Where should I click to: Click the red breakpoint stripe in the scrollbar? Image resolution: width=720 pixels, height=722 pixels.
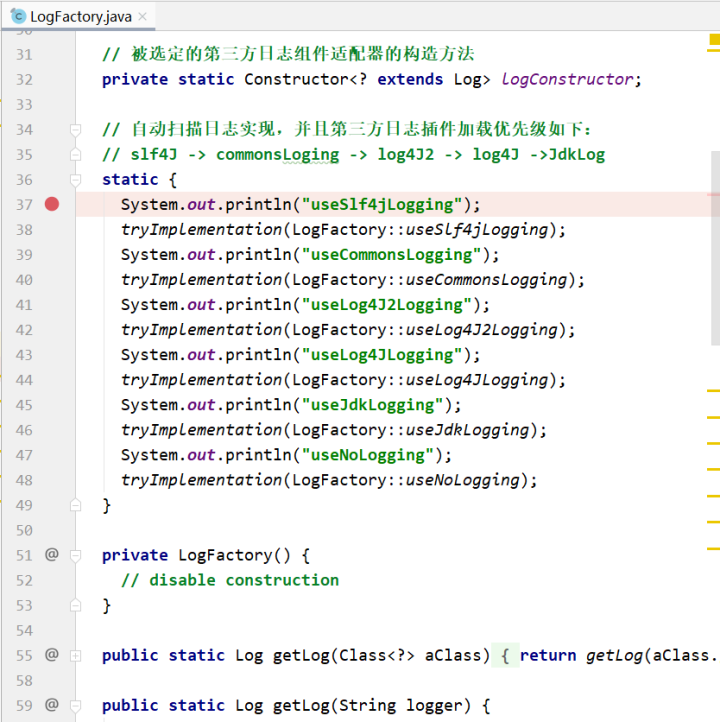click(x=714, y=192)
